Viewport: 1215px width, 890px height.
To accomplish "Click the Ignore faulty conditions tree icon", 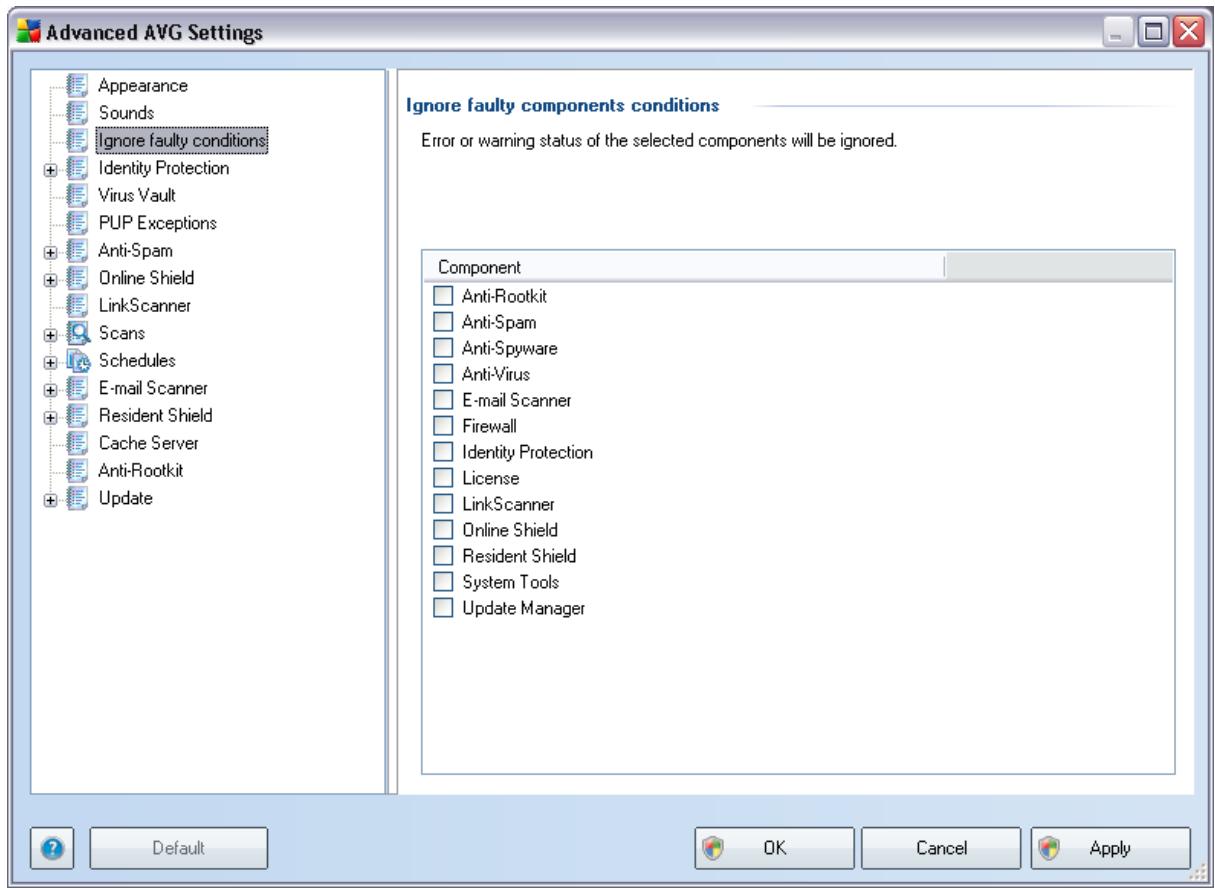I will point(79,140).
